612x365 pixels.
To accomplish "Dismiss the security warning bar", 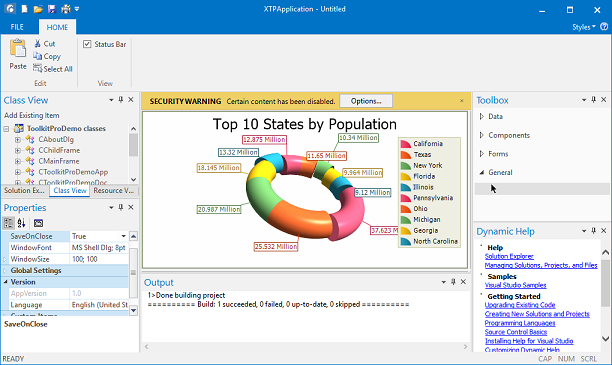I will click(462, 101).
